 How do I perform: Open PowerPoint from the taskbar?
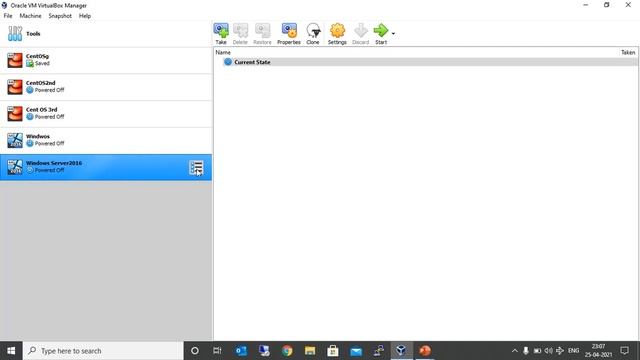(x=425, y=351)
